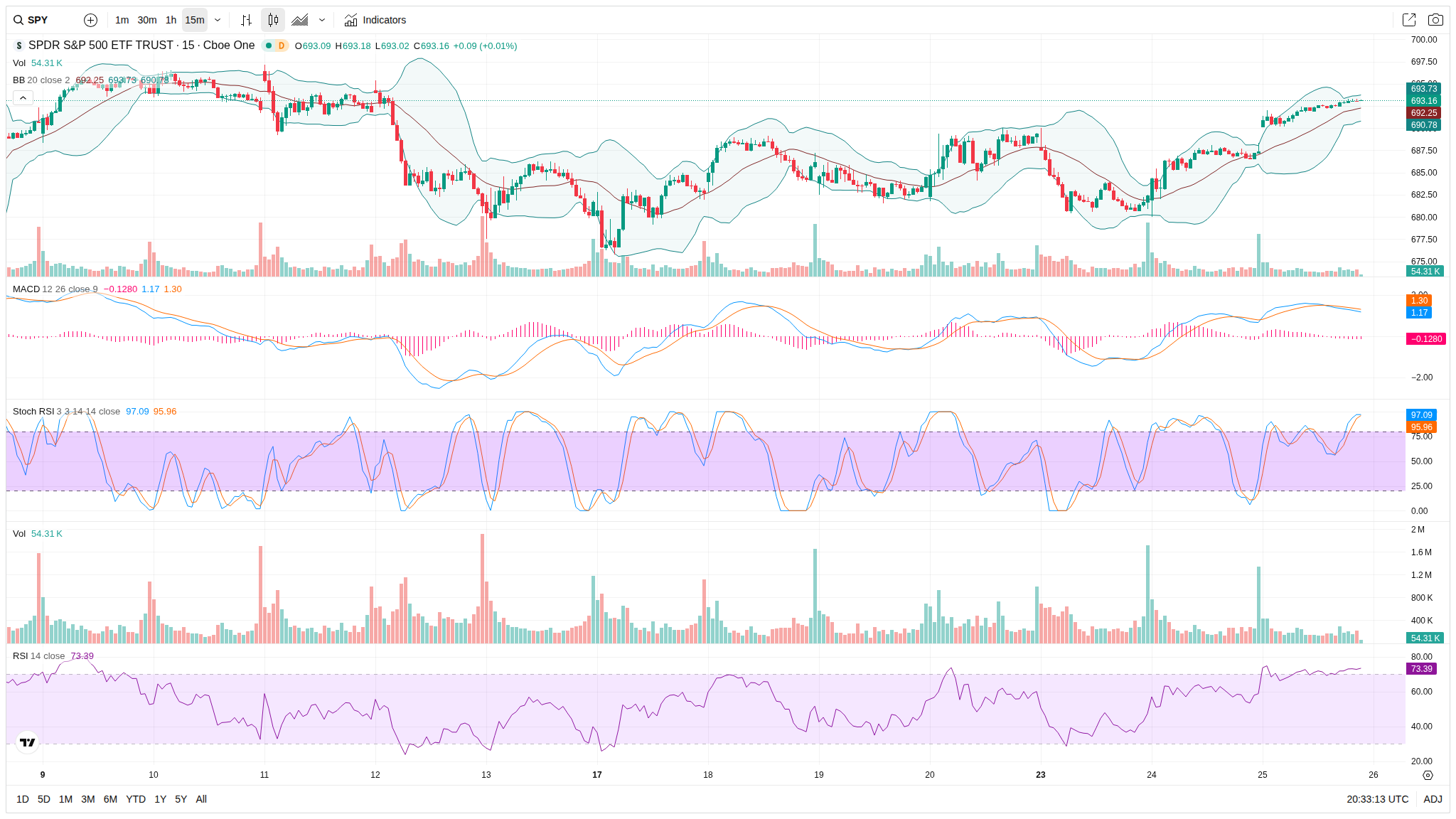
Task: Select the Bars chart style icon
Action: click(246, 20)
